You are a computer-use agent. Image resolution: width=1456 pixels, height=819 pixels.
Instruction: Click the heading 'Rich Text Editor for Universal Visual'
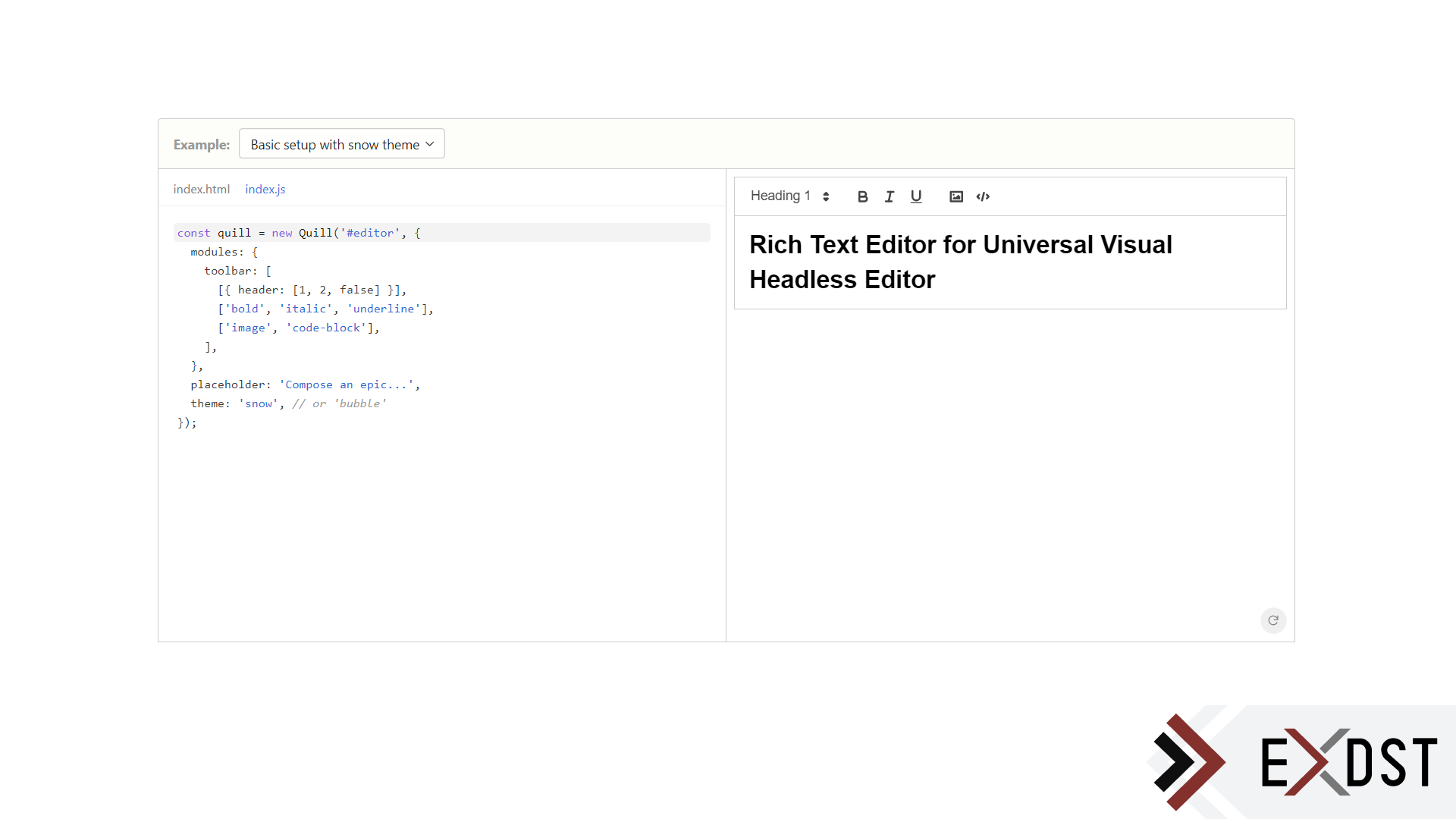coord(961,244)
